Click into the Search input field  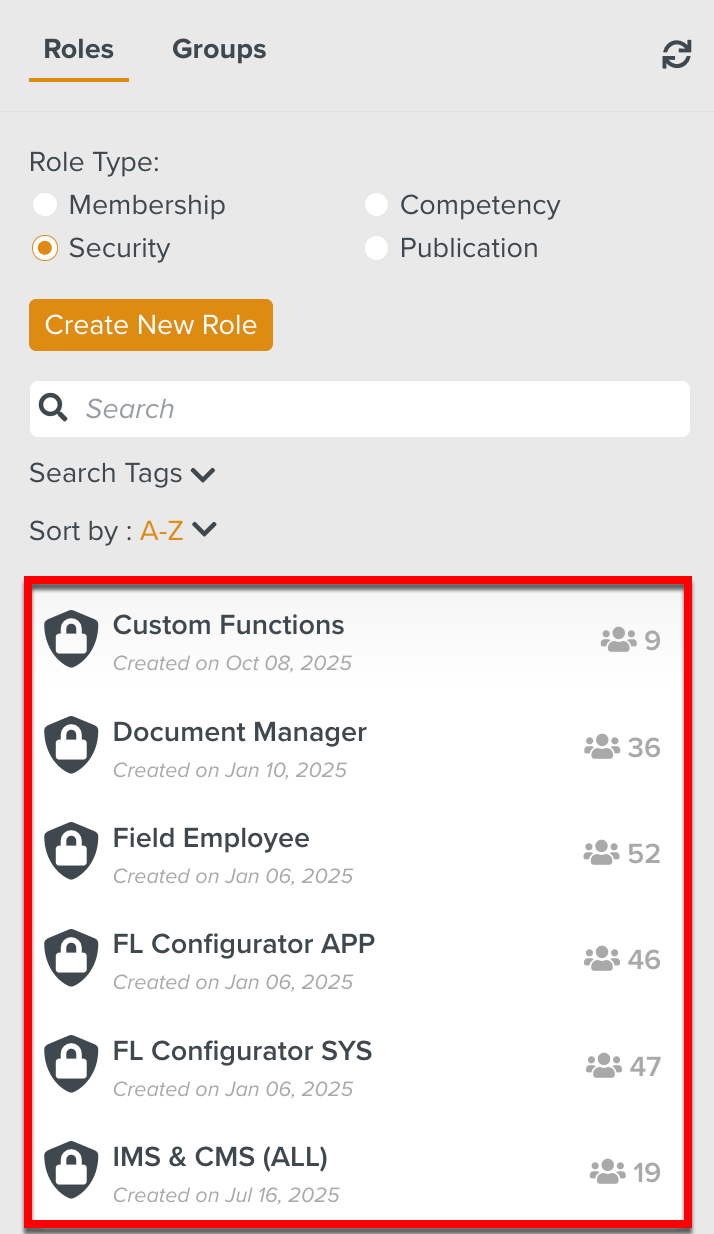coord(380,408)
